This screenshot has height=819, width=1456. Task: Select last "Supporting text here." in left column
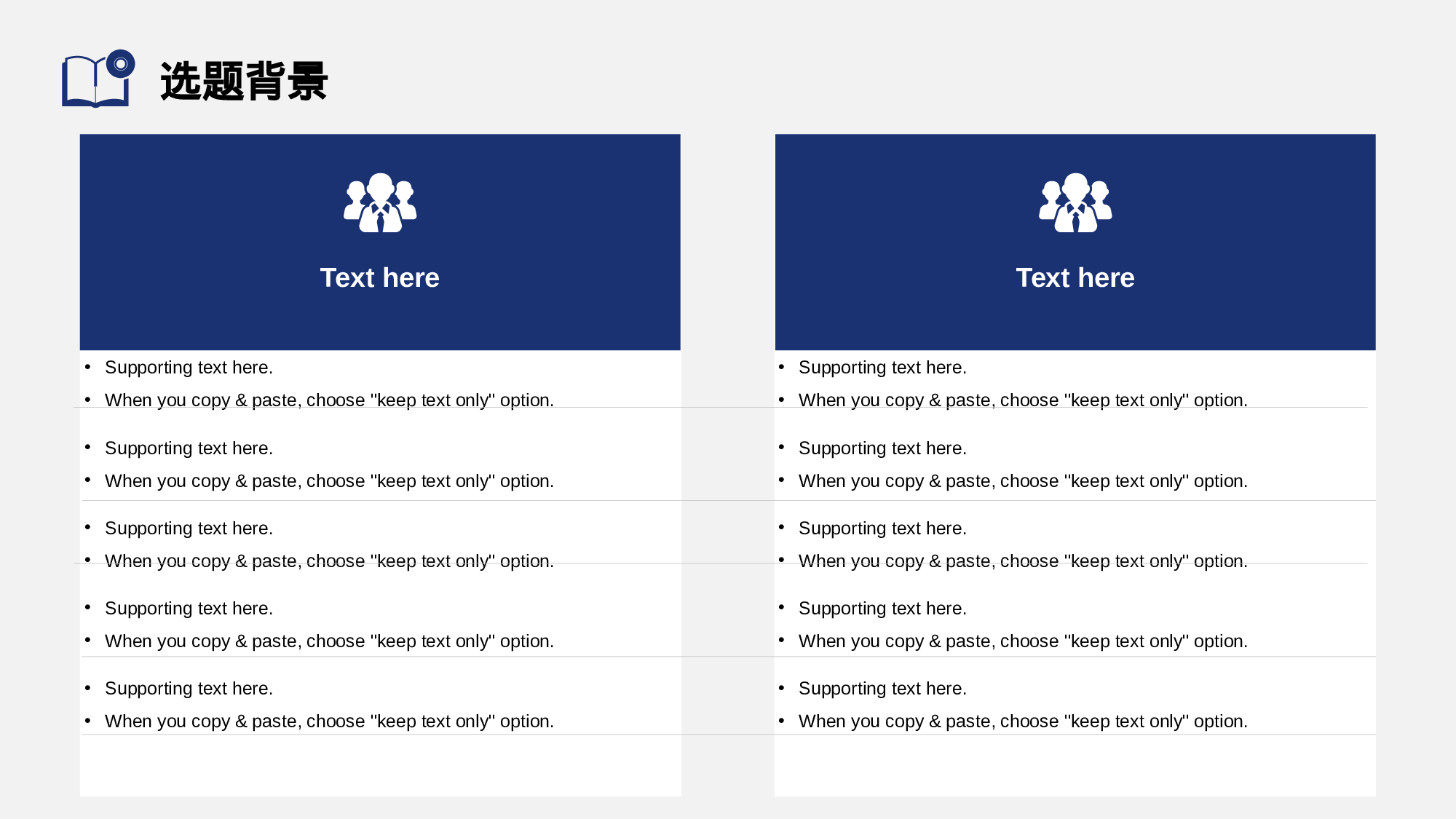(x=189, y=689)
